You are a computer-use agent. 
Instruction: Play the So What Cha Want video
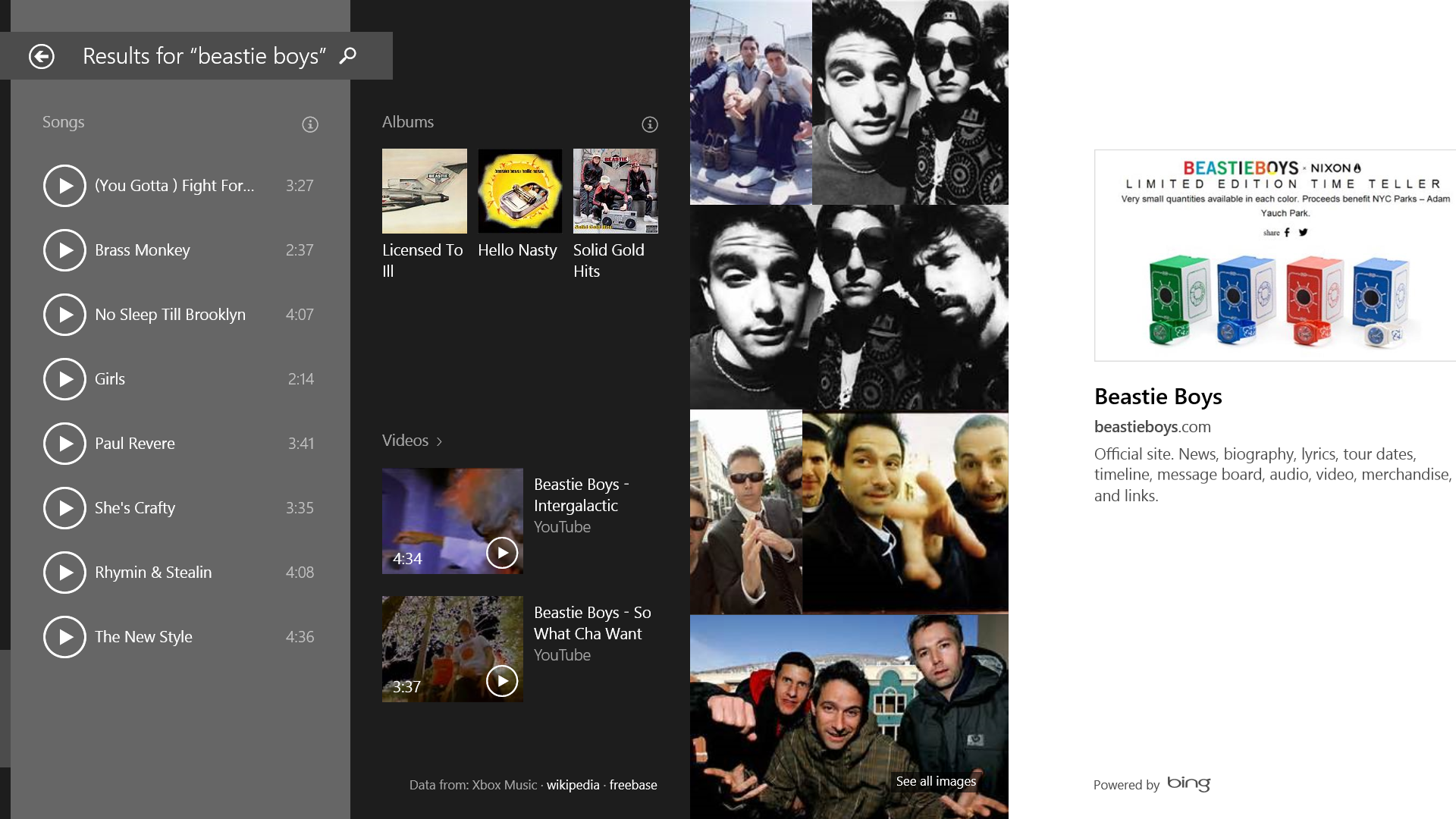point(502,681)
